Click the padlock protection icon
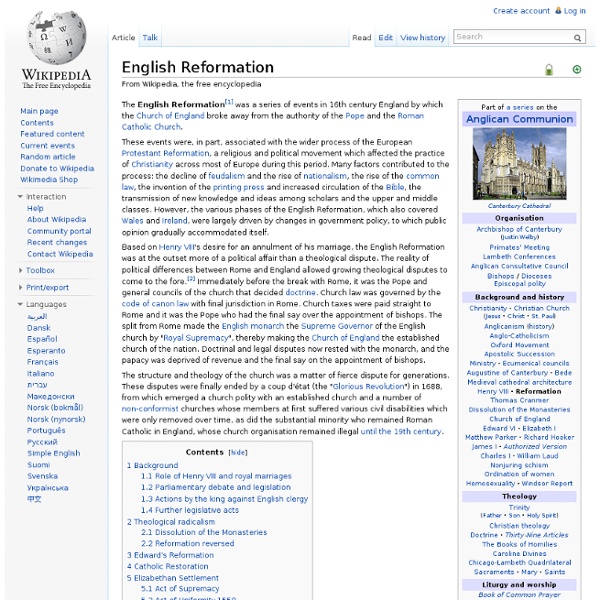The height and width of the screenshot is (600, 600). coord(549,70)
